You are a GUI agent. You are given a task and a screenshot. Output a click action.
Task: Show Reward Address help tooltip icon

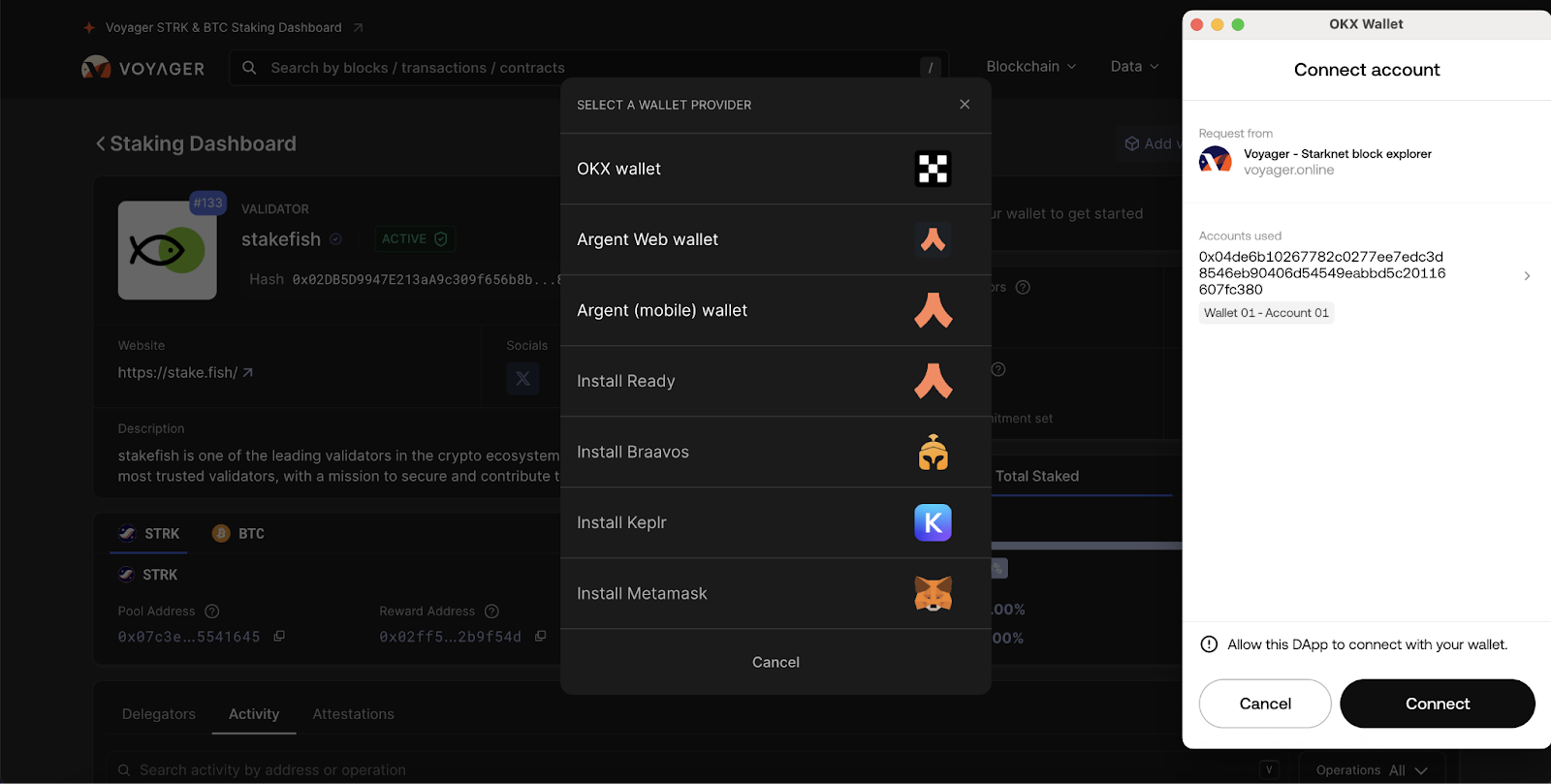tap(491, 612)
